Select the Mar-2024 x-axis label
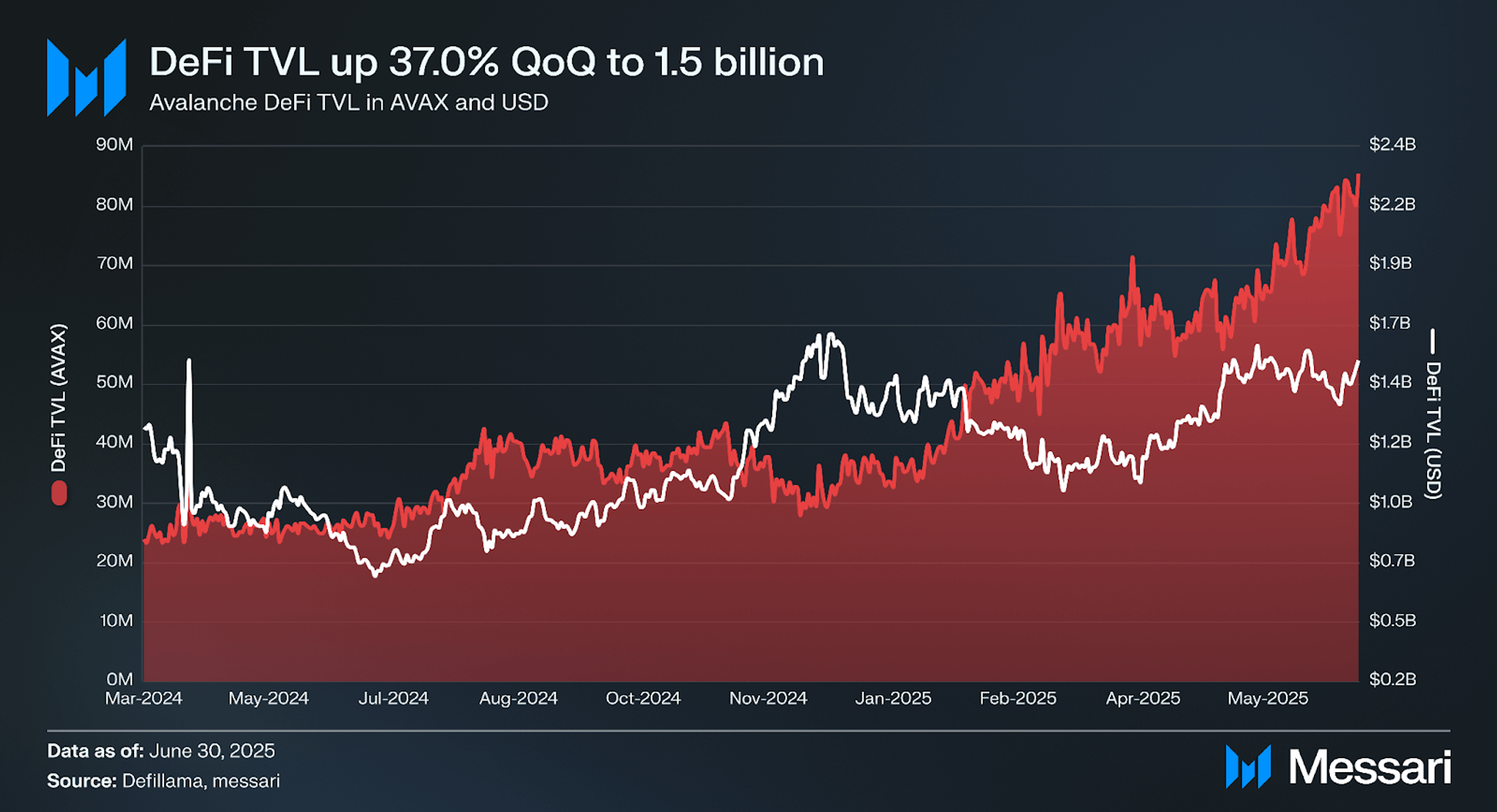This screenshot has width=1497, height=812. coord(143,698)
